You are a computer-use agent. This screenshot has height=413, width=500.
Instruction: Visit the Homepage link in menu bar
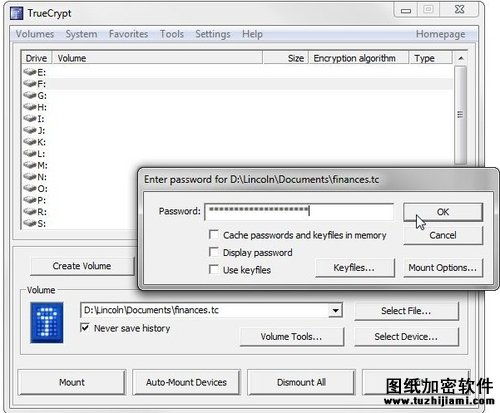click(440, 34)
